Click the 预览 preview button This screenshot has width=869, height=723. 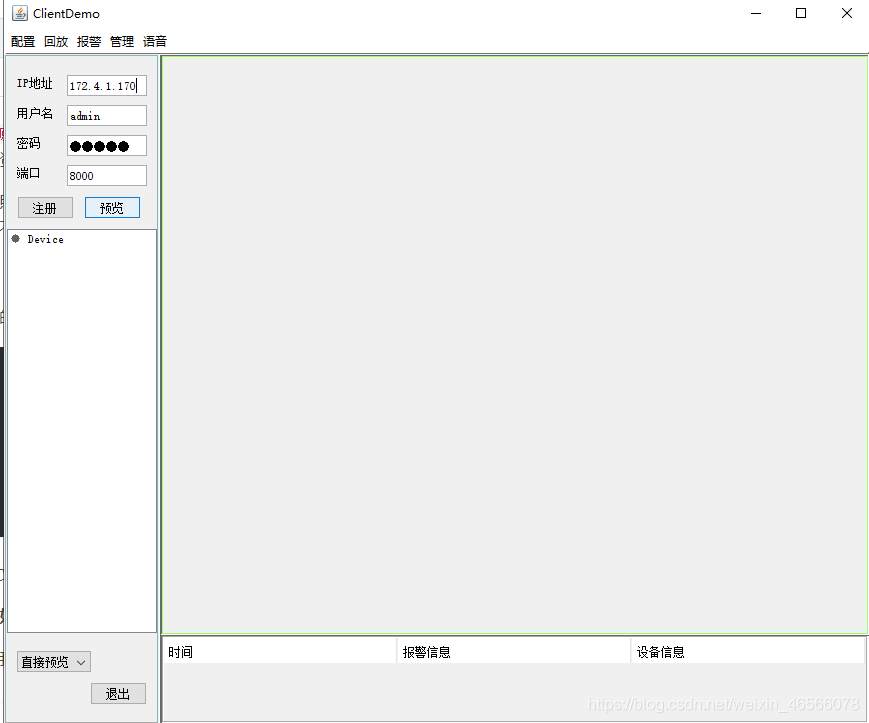coord(112,207)
